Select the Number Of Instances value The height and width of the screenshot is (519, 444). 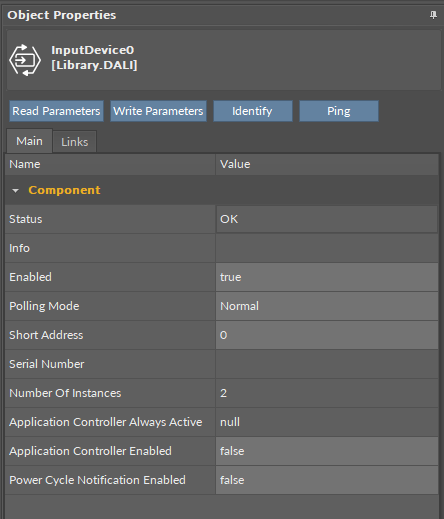click(327, 393)
